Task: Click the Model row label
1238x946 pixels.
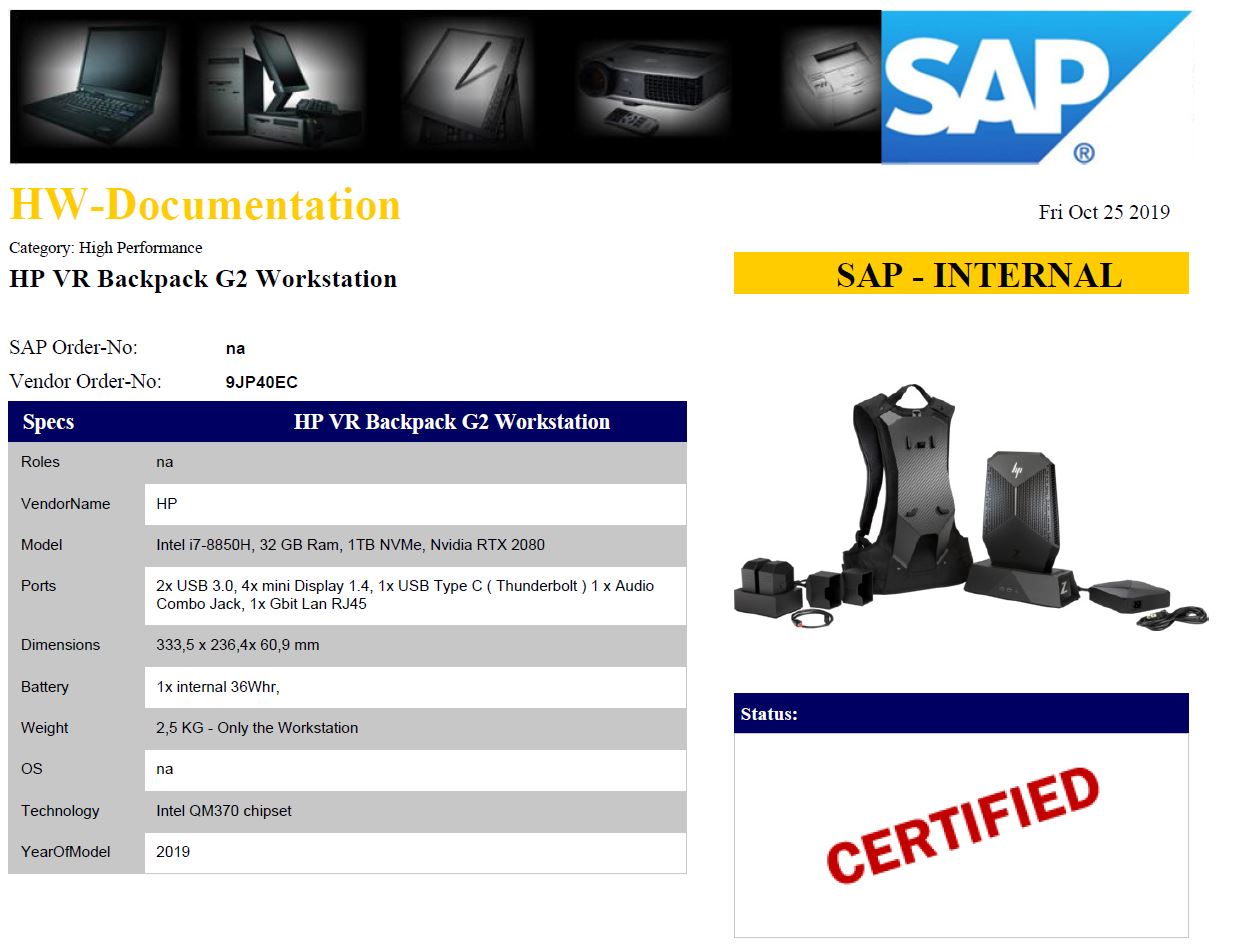Action: (41, 545)
